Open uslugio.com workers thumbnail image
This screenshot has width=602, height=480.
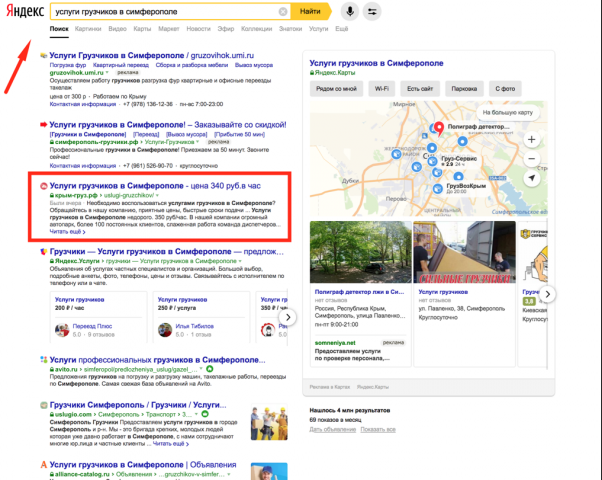[269, 422]
